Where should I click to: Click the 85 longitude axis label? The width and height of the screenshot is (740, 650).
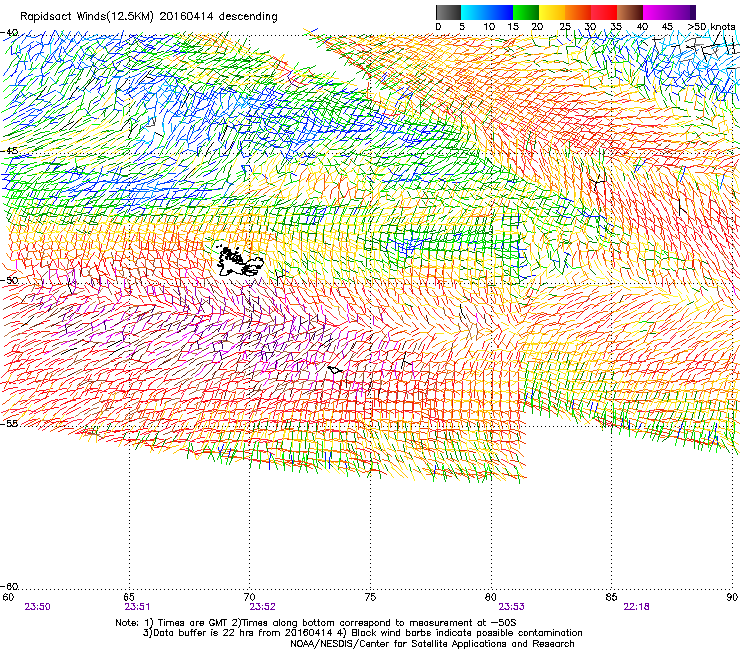pos(611,597)
